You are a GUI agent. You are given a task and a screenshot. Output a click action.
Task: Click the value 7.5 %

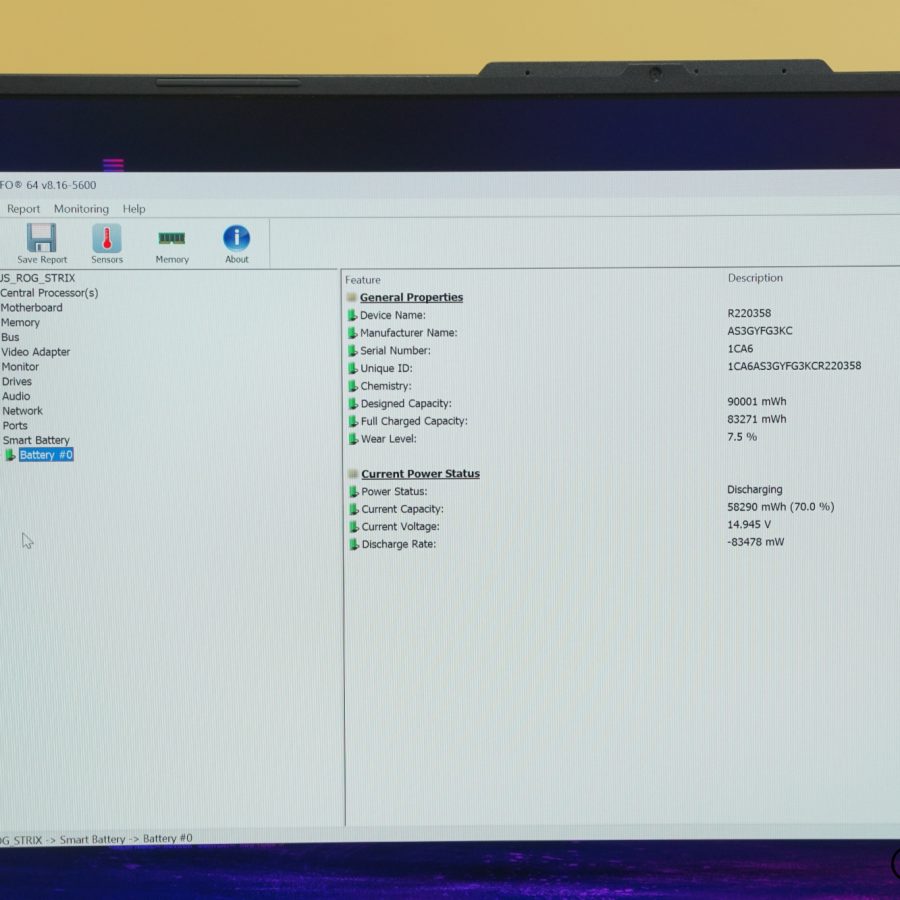742,437
